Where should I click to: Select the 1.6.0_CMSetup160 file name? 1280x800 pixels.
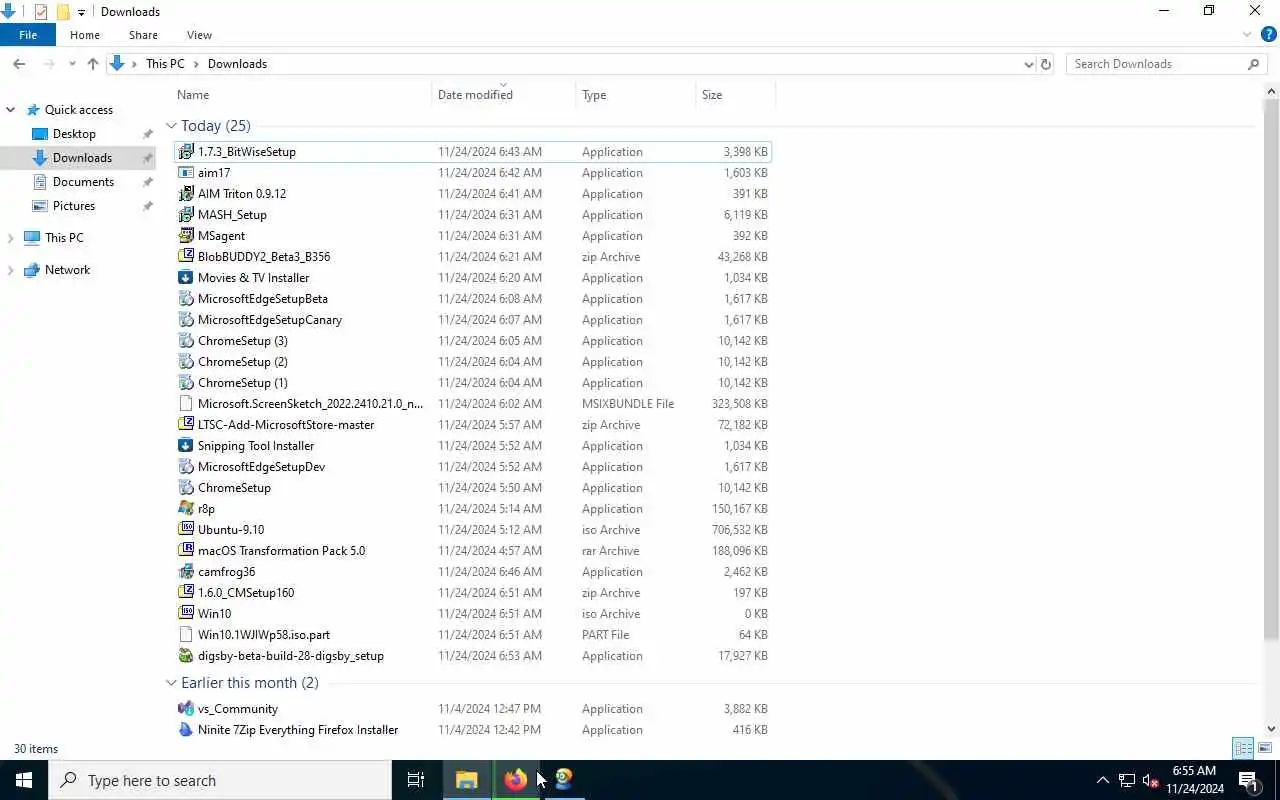tap(246, 593)
